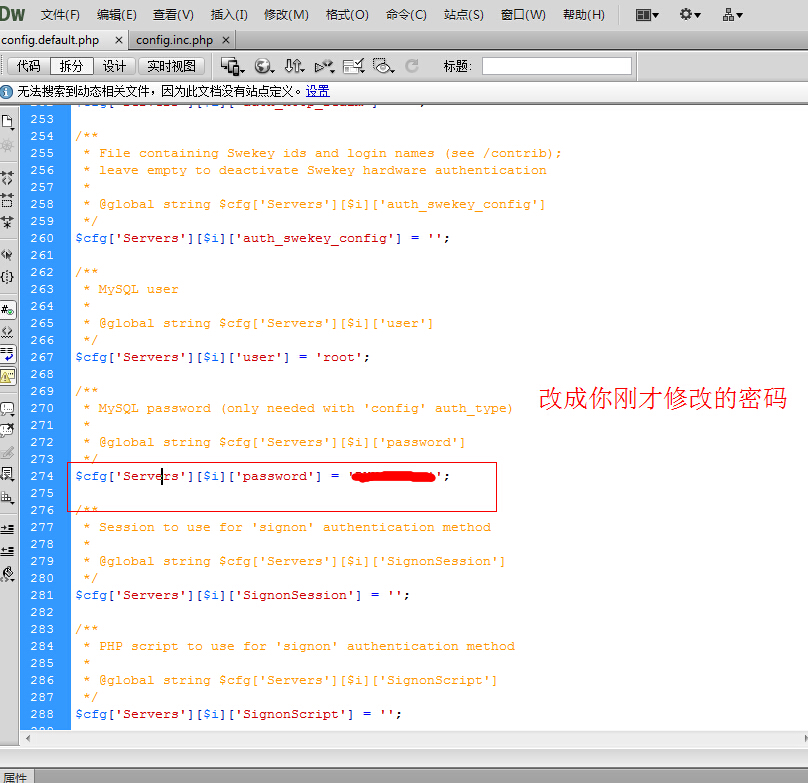Toggle Word Wrap in coding toolbar

7,354
